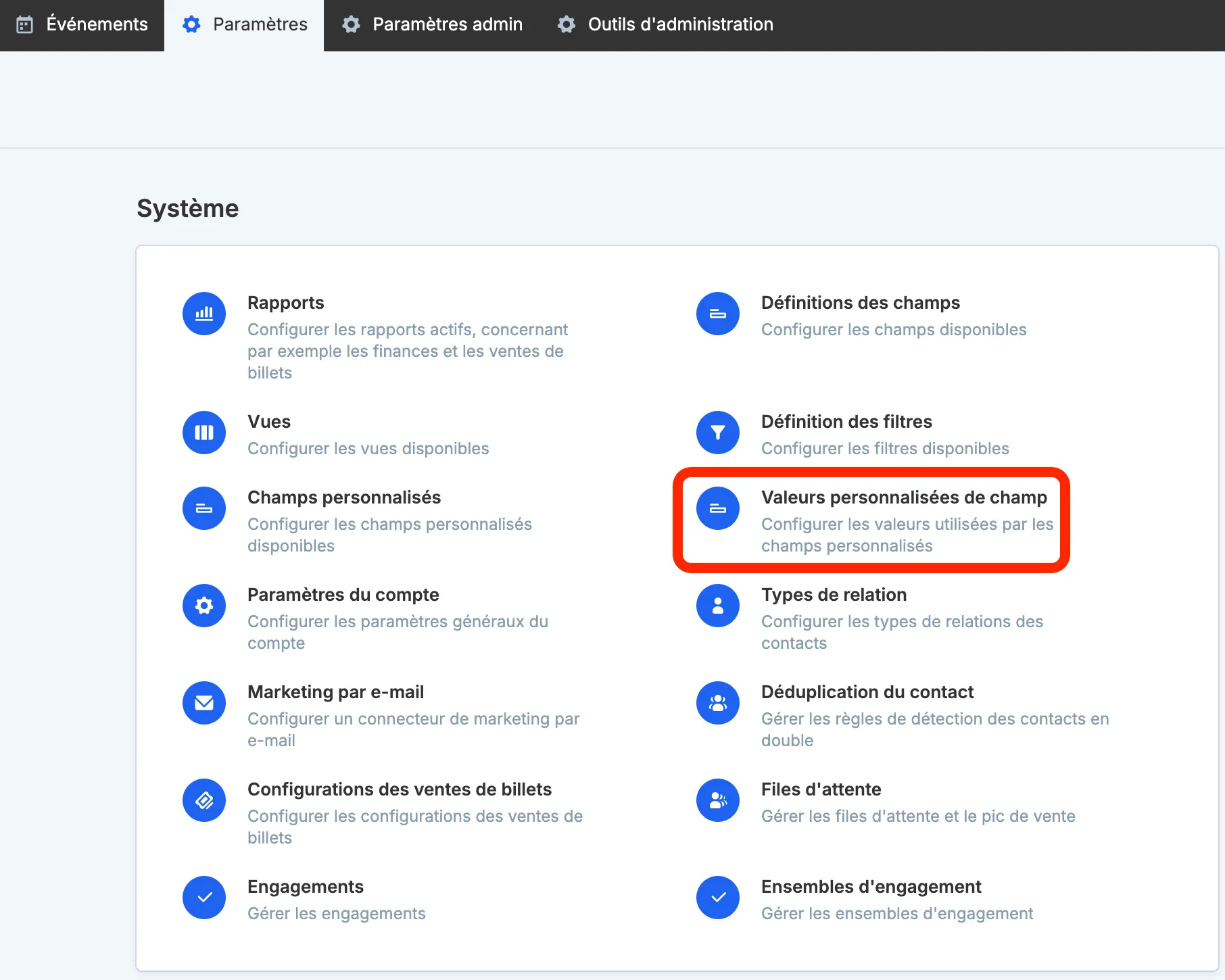
Task: Click the Valeurs personnalisées de champ icon
Action: (x=718, y=508)
